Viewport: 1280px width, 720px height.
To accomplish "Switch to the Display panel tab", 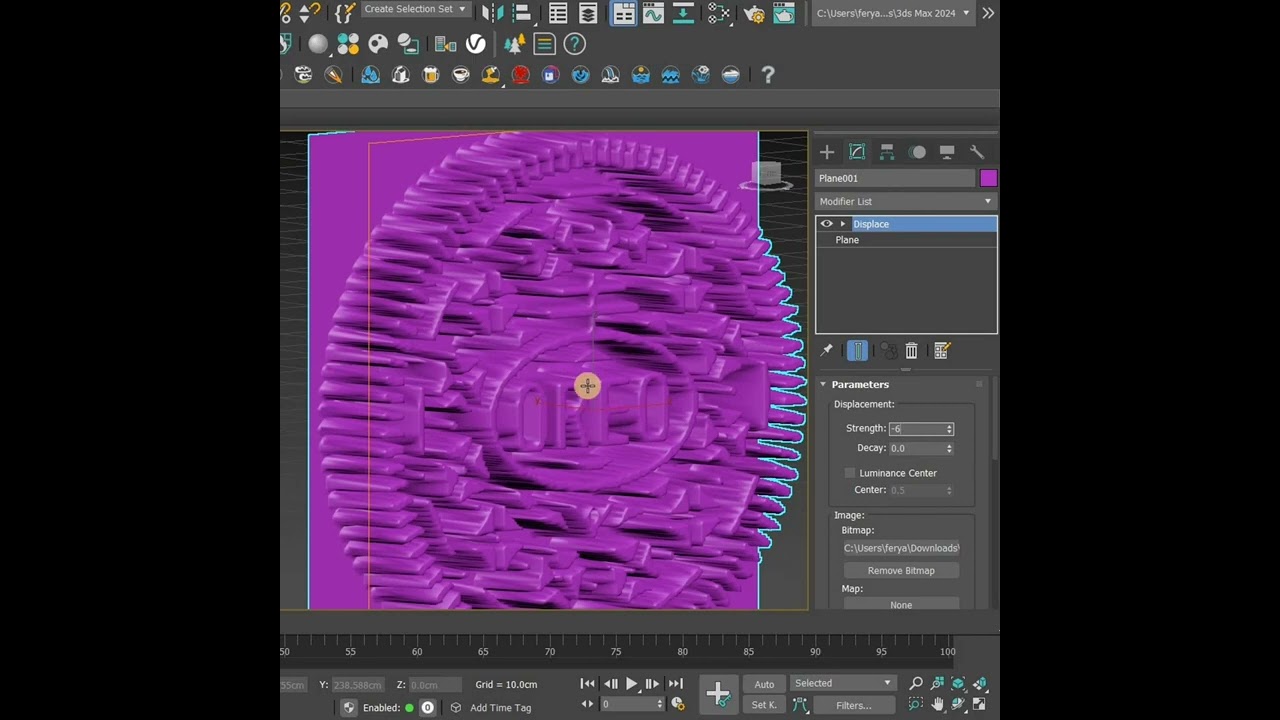I will point(947,152).
